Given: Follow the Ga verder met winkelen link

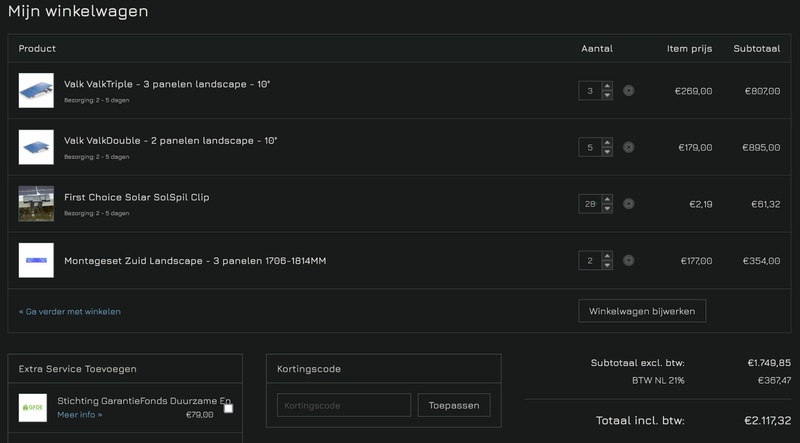Looking at the screenshot, I should tap(69, 311).
